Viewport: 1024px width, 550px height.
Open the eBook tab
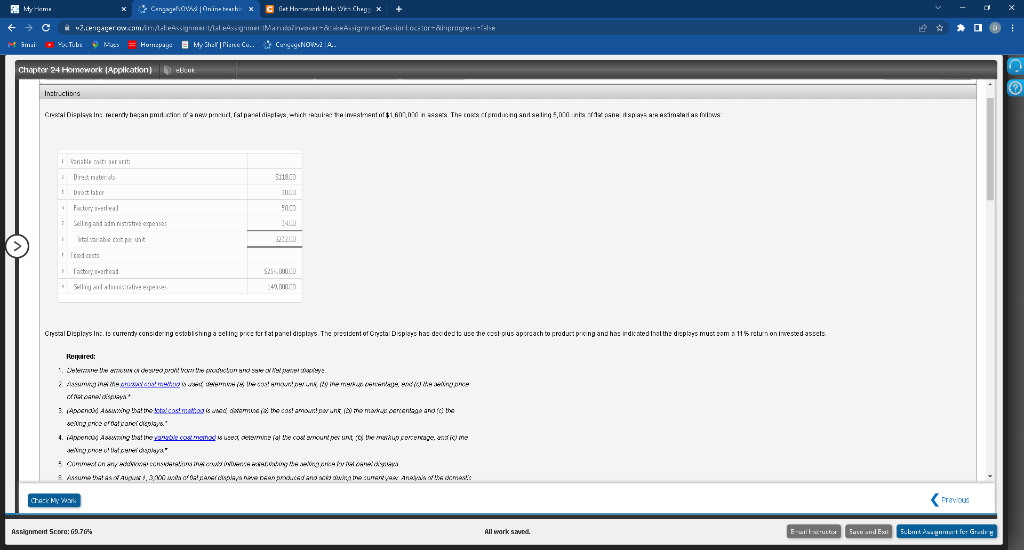click(185, 70)
